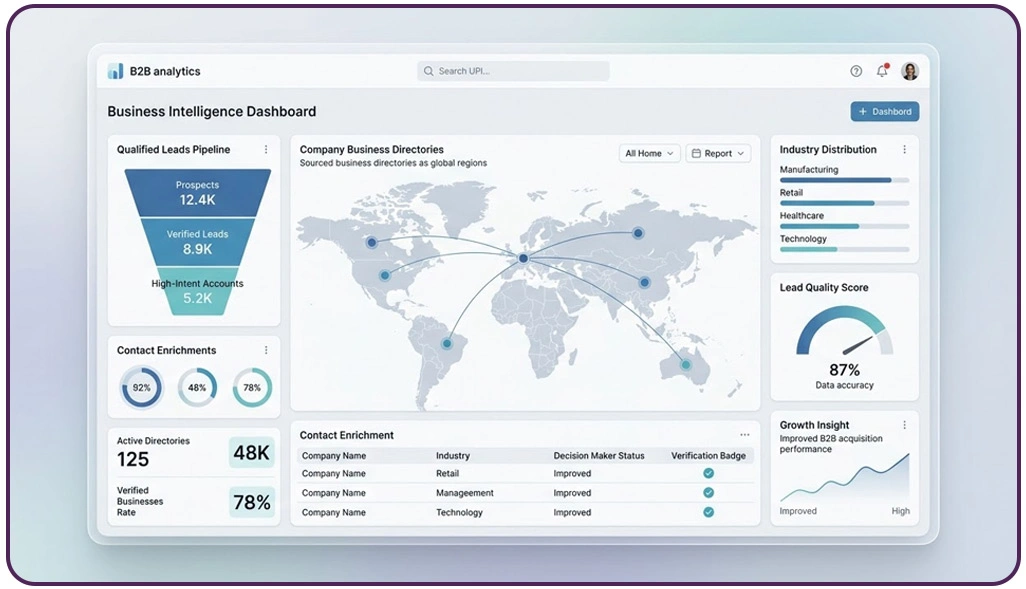
Task: Click the Technology progress bar
Action: (x=844, y=249)
